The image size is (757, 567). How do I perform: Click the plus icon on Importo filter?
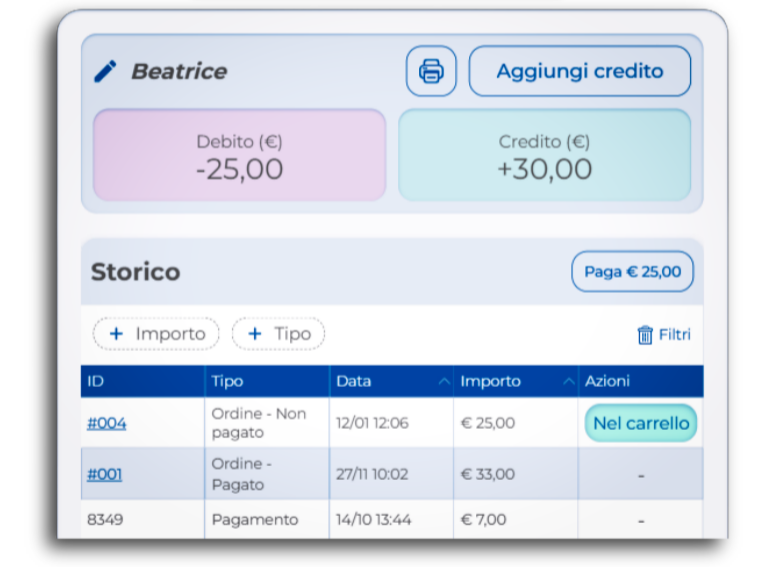[116, 334]
